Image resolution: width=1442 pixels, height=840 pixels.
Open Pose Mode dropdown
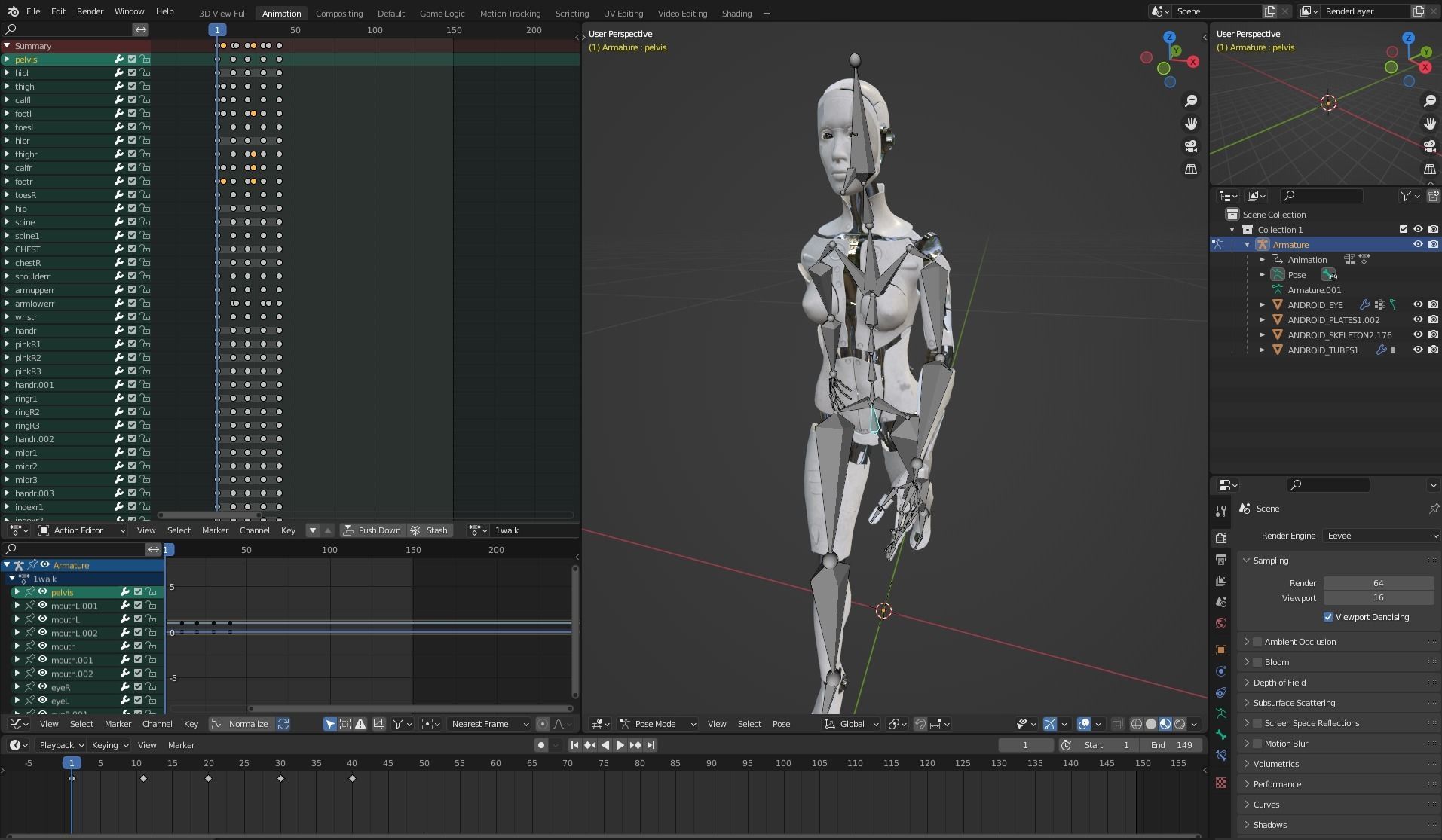[657, 724]
